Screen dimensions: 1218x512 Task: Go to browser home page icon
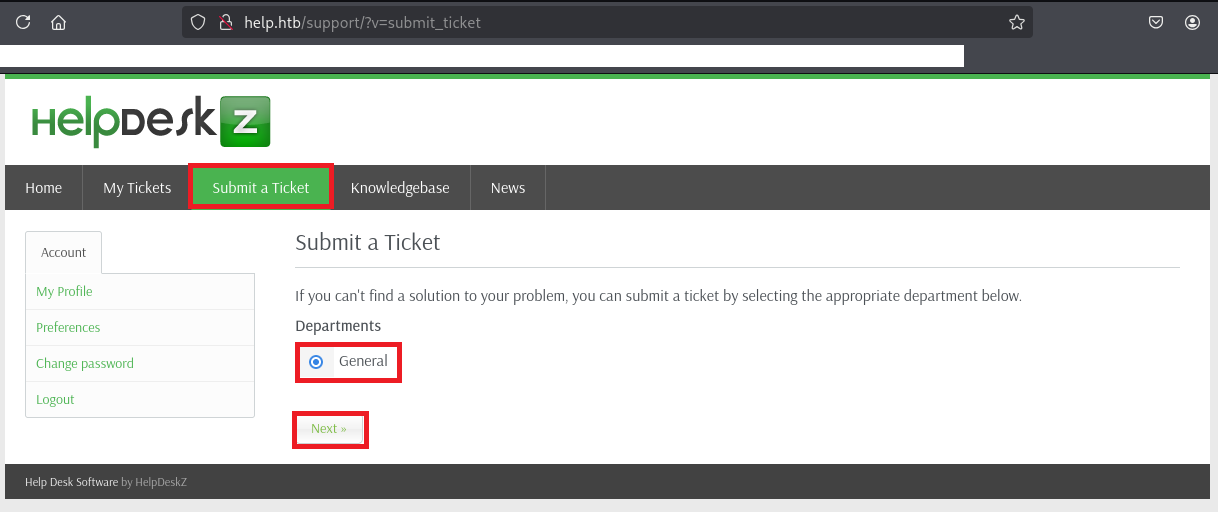pos(58,22)
